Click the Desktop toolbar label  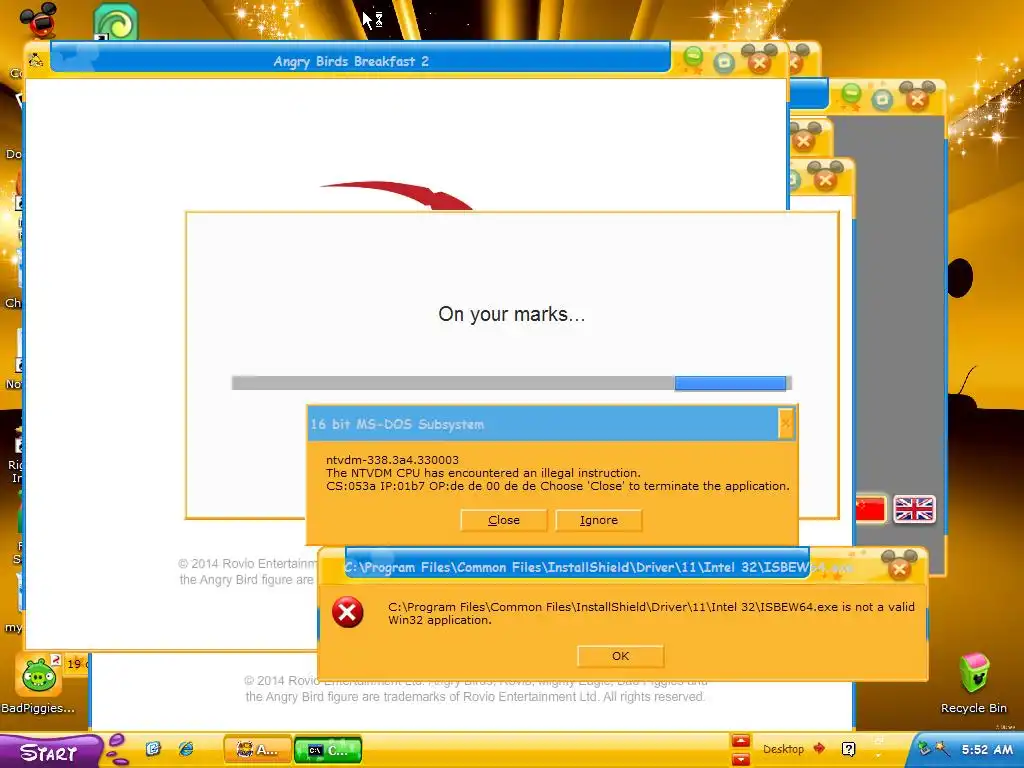point(783,749)
